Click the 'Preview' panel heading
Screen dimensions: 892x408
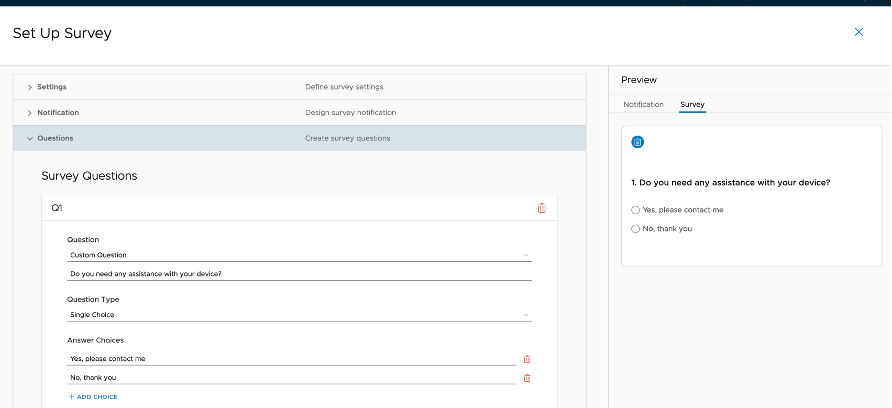[639, 80]
